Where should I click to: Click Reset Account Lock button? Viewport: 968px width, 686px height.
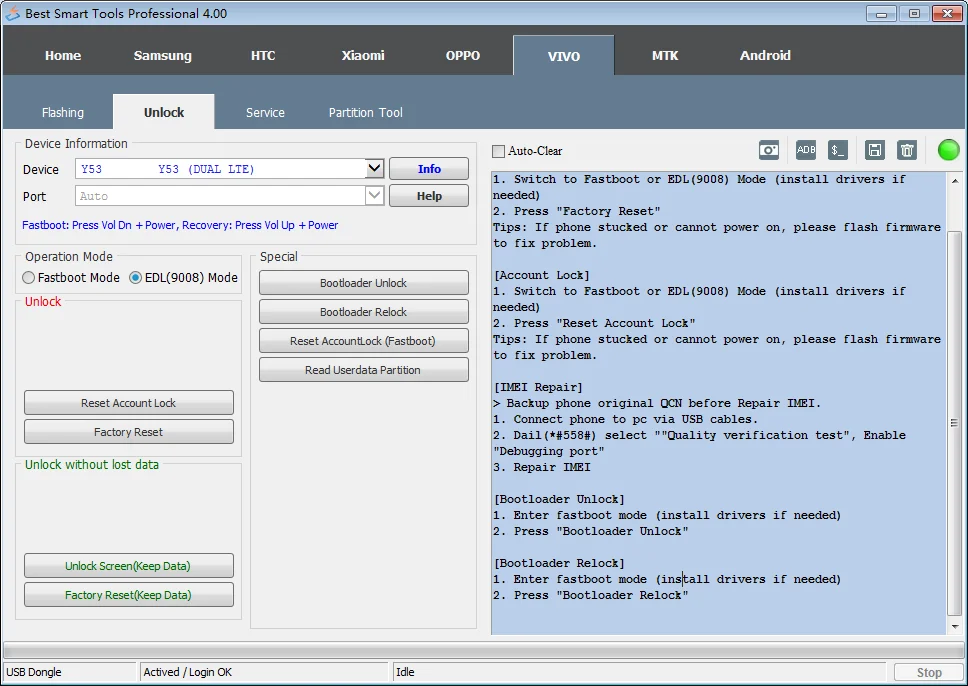(128, 403)
